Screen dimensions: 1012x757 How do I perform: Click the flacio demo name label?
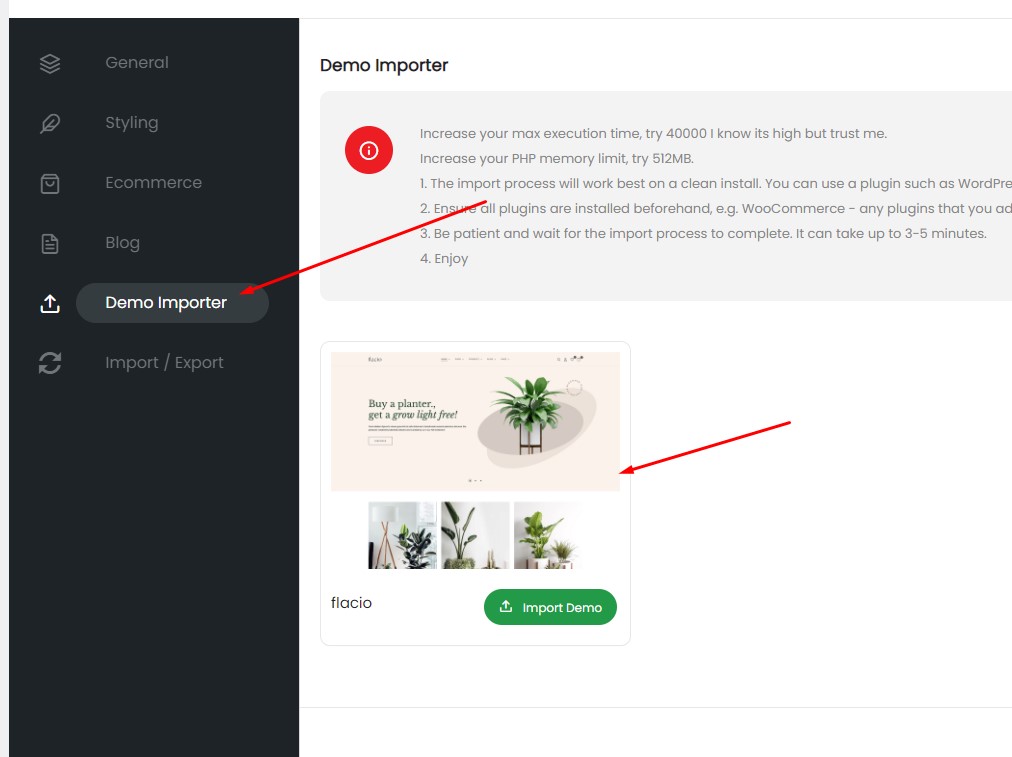tap(351, 603)
